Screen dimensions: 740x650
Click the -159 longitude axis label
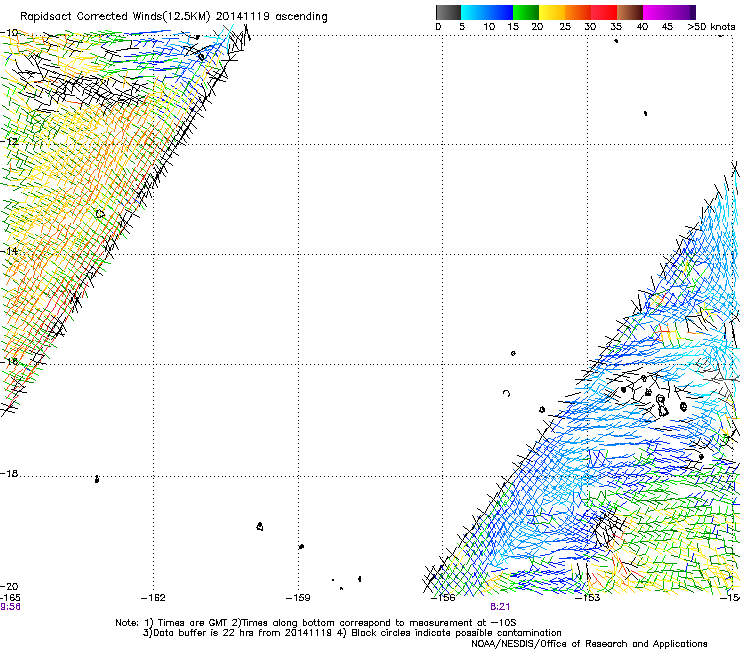[298, 598]
